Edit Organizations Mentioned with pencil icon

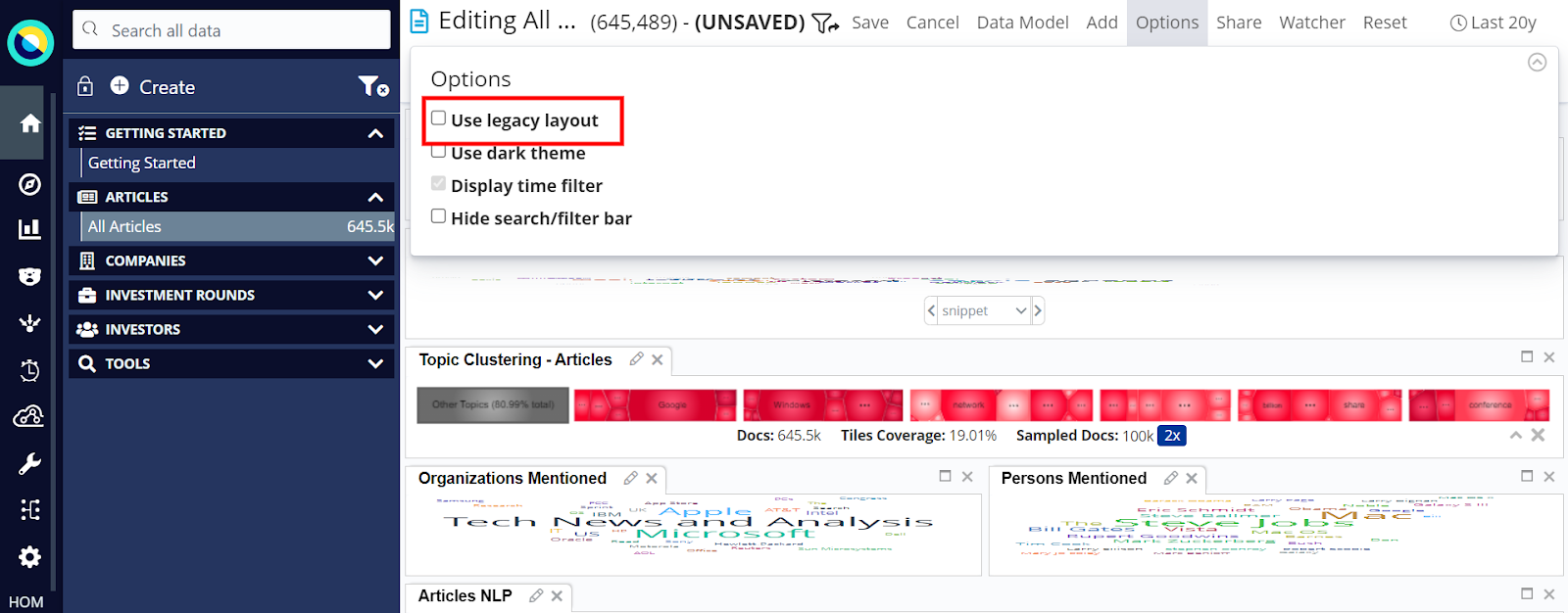(631, 478)
